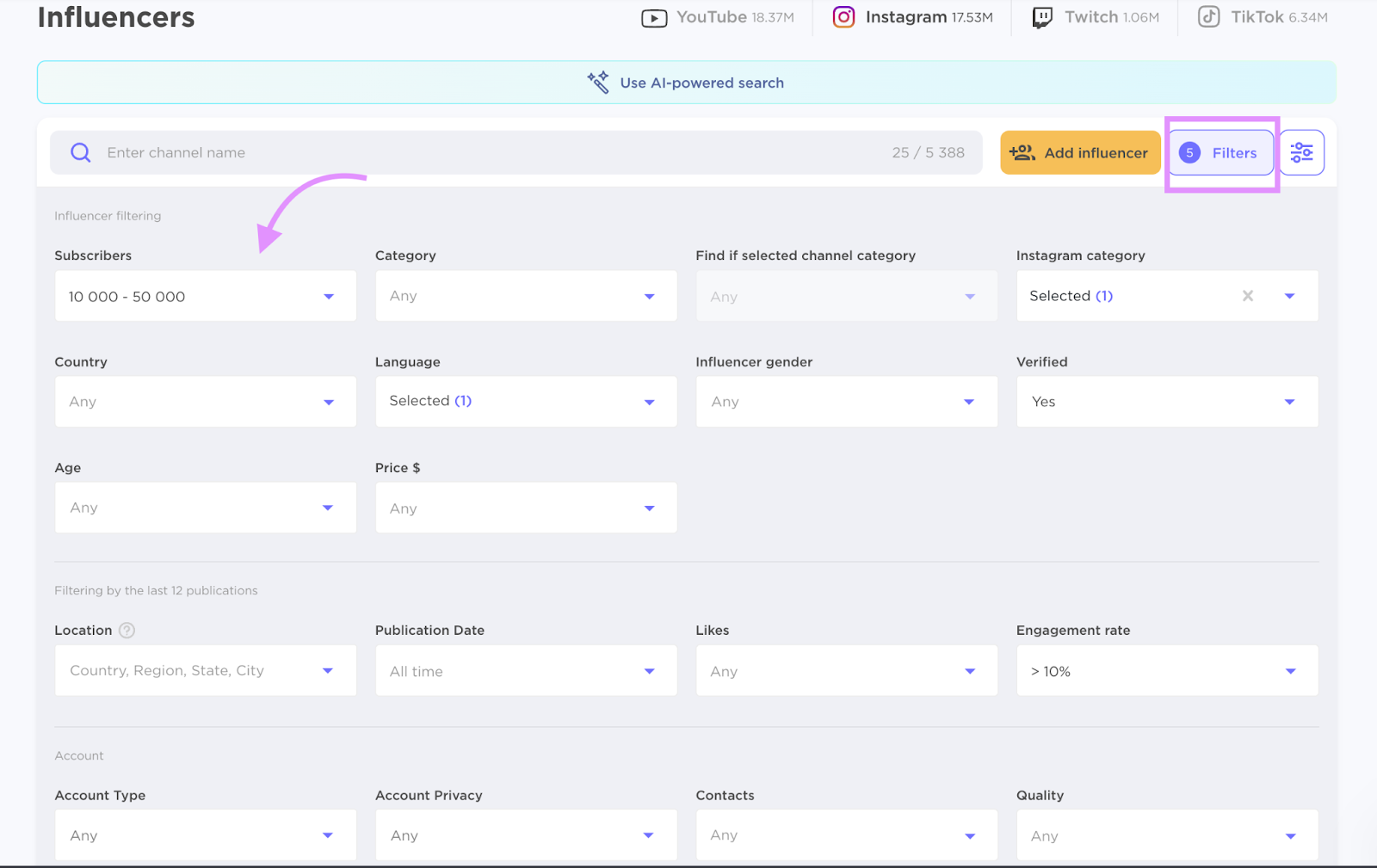Click the Influencers page heading

pyautogui.click(x=115, y=17)
